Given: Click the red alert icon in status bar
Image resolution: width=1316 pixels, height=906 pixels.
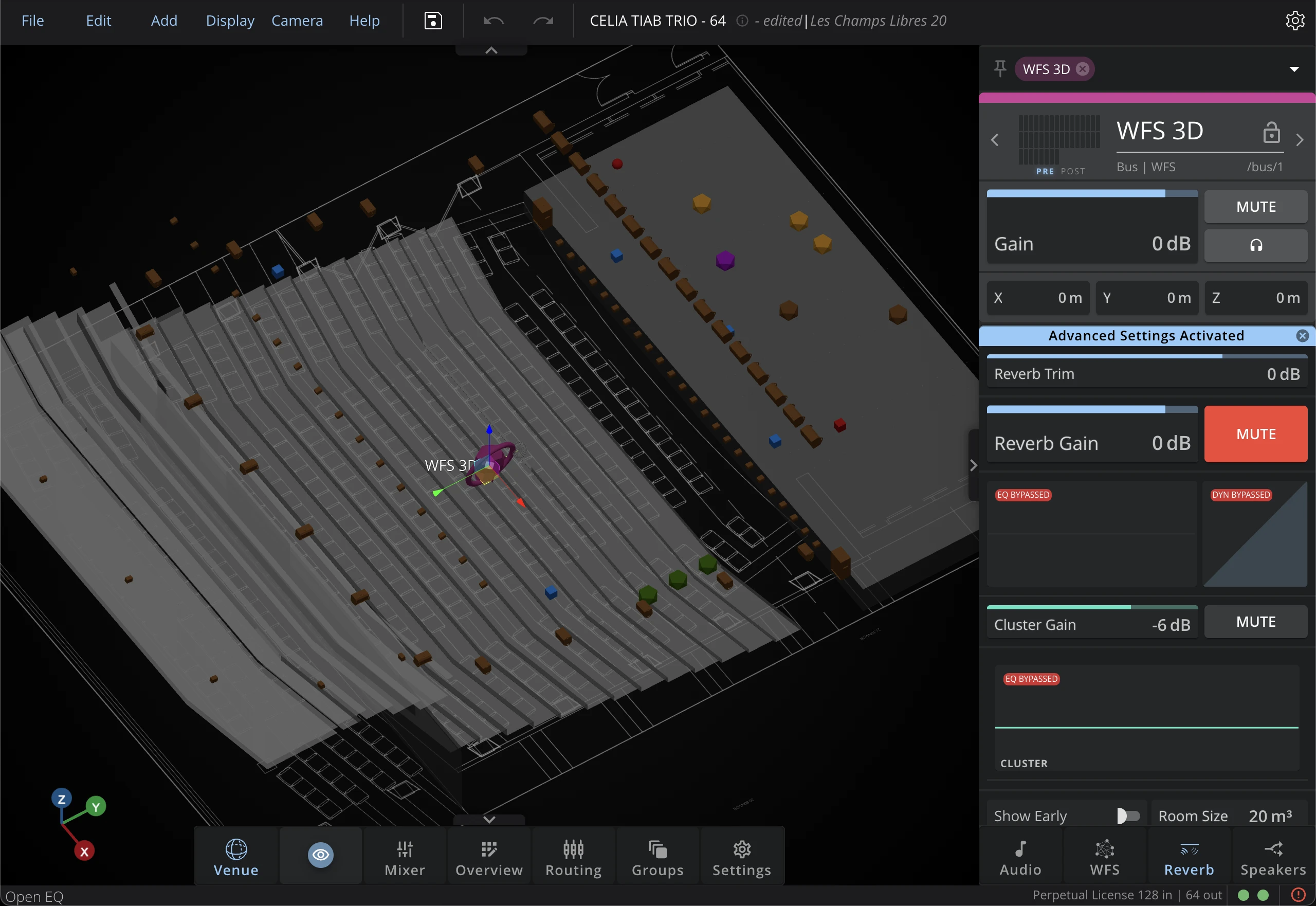Looking at the screenshot, I should click(1298, 895).
